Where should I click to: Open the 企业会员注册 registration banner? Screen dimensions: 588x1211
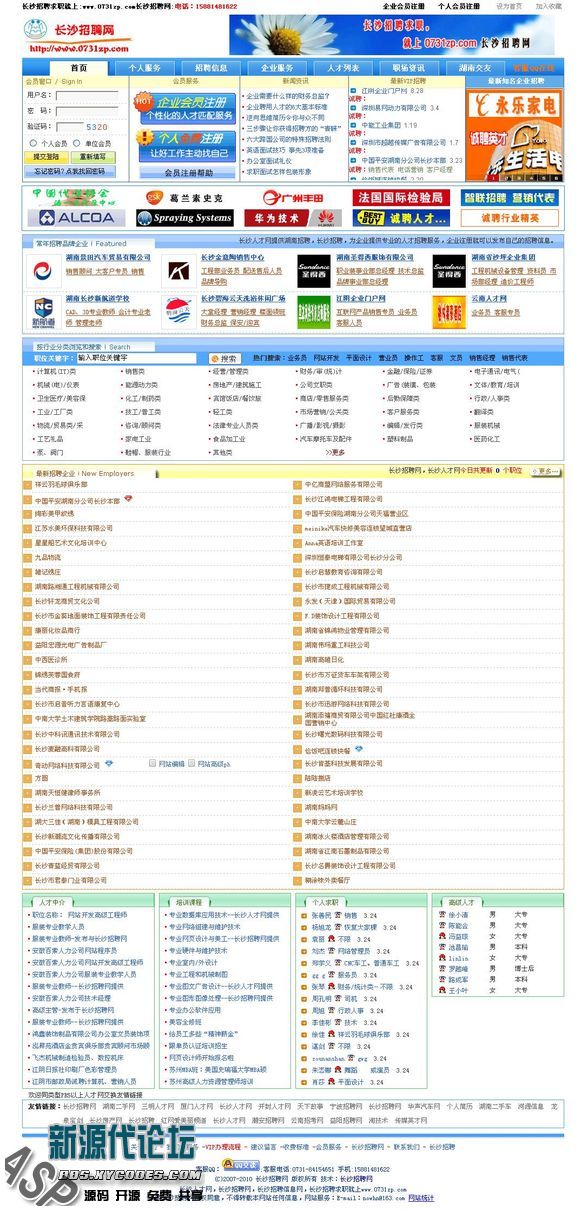click(186, 107)
